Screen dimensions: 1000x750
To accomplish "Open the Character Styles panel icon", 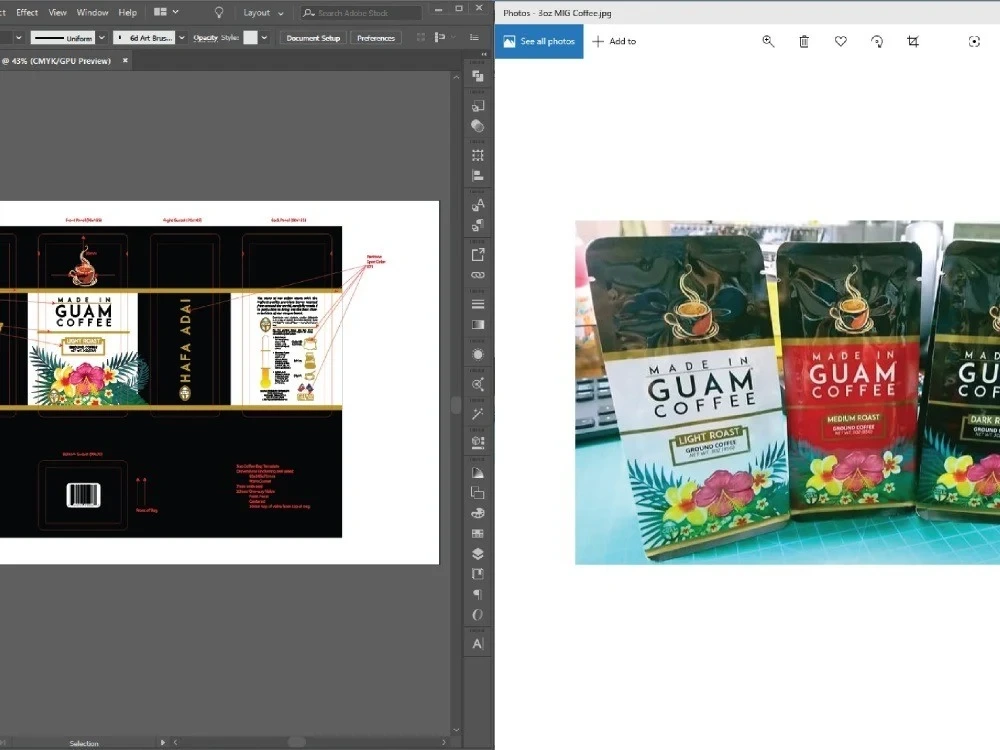I will 478,205.
